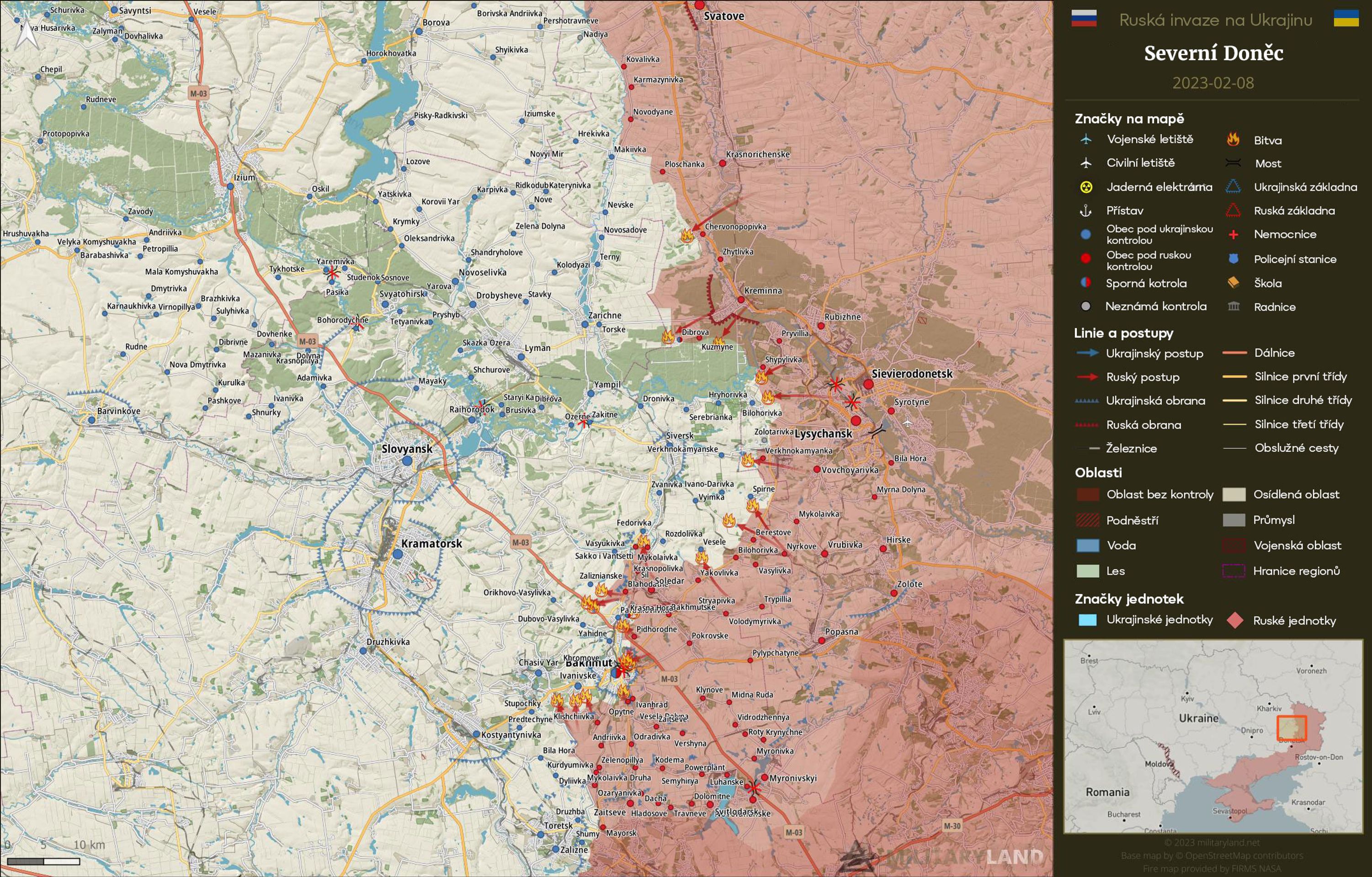This screenshot has width=1372, height=877.
Task: Click the 'Kostyantynivka' town label
Action: 511,734
